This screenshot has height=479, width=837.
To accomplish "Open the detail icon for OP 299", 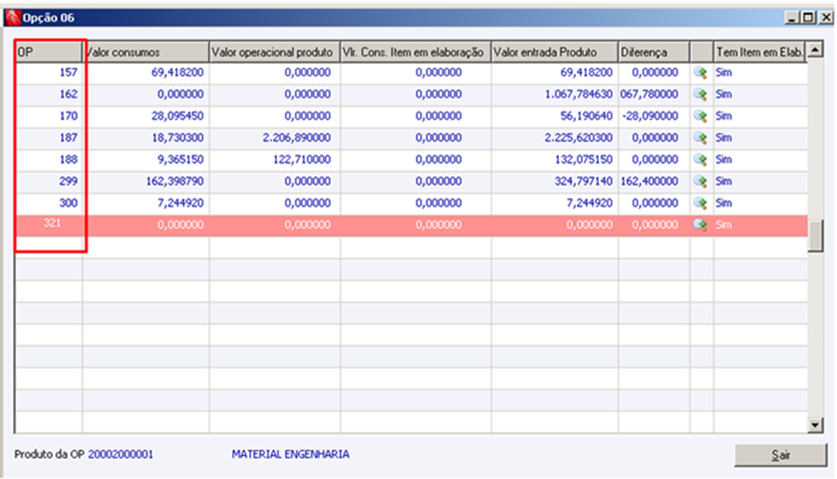I will pos(700,182).
